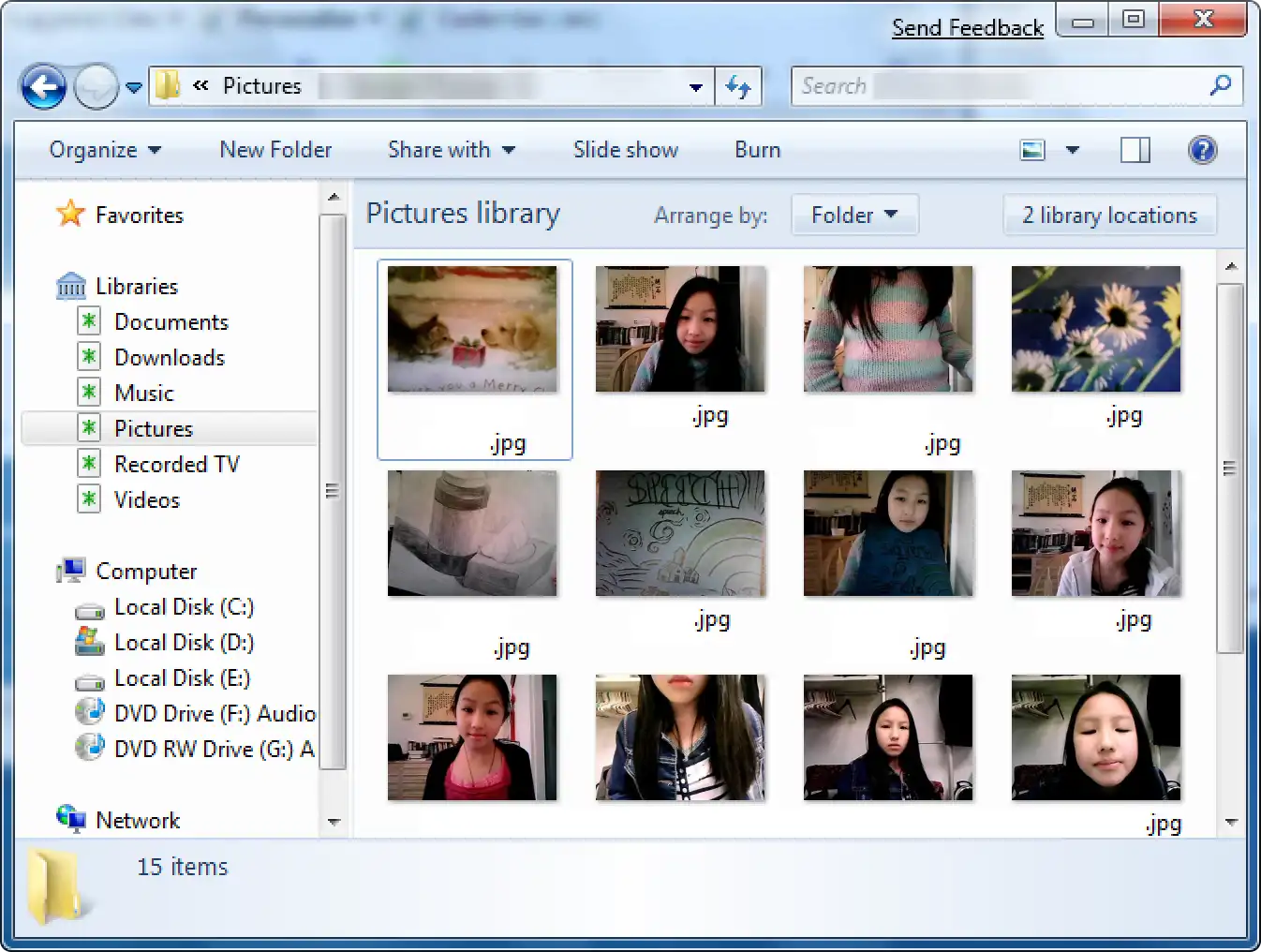The image size is (1261, 952).
Task: Click the New Folder button
Action: (275, 150)
